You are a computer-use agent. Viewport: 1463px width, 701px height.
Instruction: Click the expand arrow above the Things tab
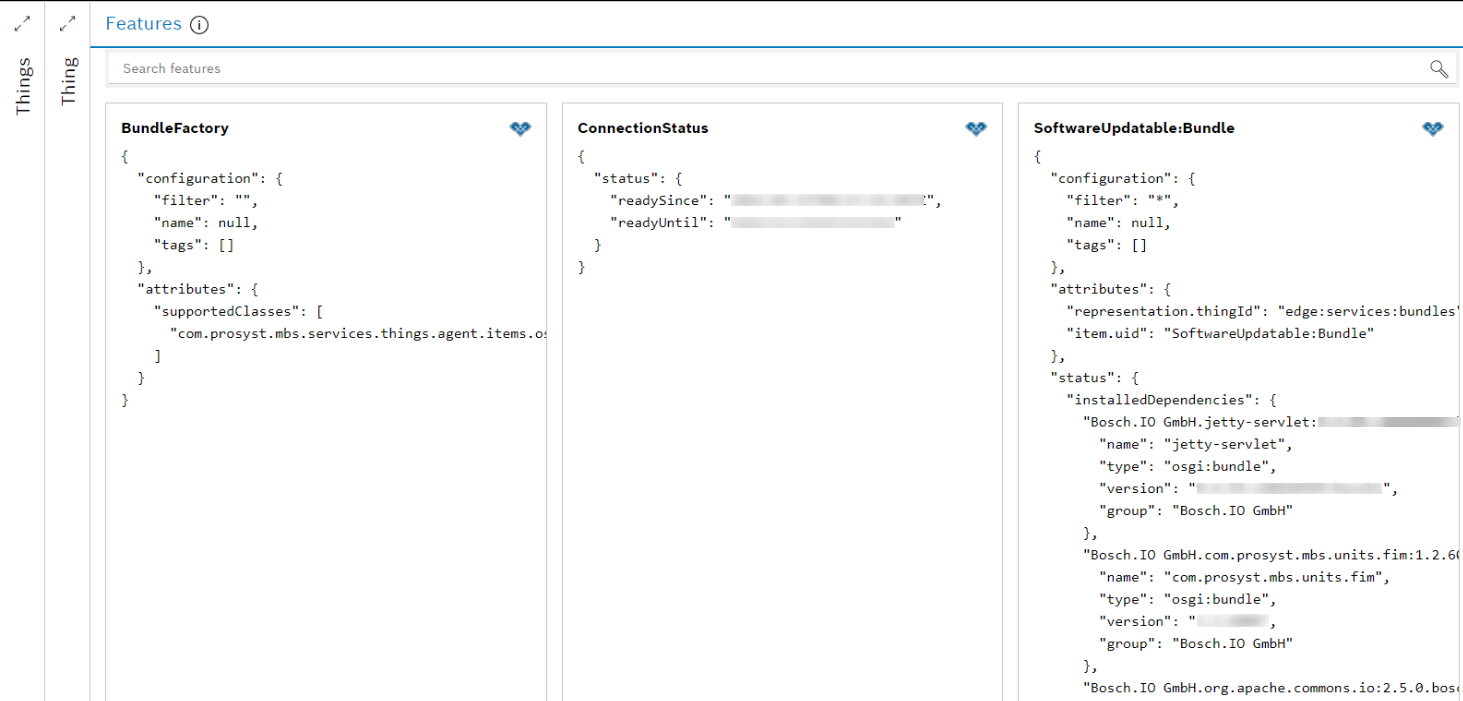[x=21, y=23]
